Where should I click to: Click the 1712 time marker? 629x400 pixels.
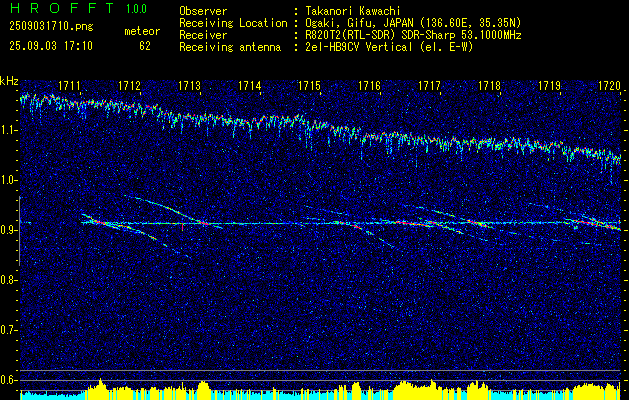[x=129, y=86]
